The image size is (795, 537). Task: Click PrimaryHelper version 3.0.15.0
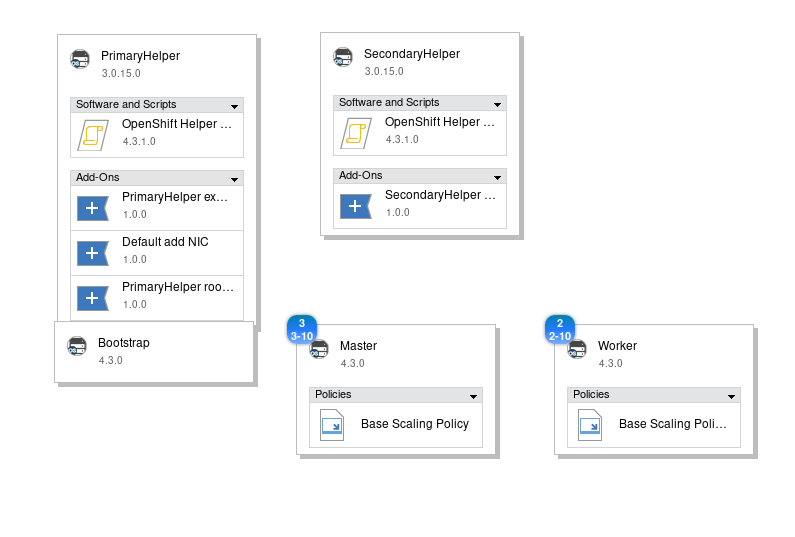121,73
